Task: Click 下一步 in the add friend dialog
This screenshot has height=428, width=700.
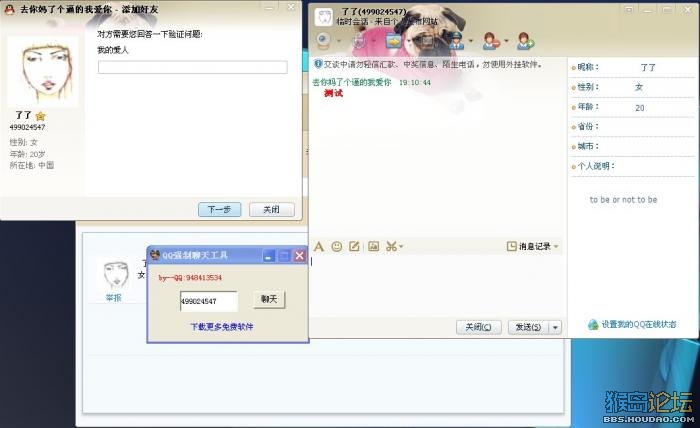Action: pos(219,209)
